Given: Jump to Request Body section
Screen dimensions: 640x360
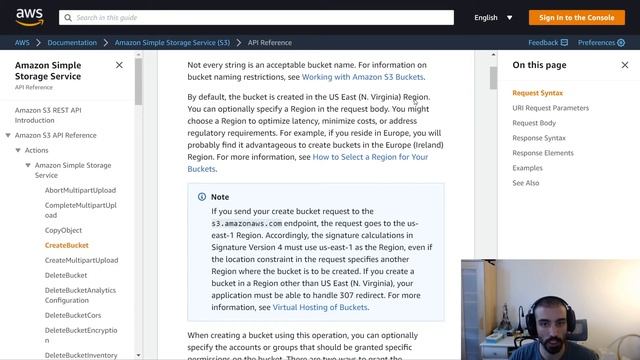Looking at the screenshot, I should [x=534, y=123].
